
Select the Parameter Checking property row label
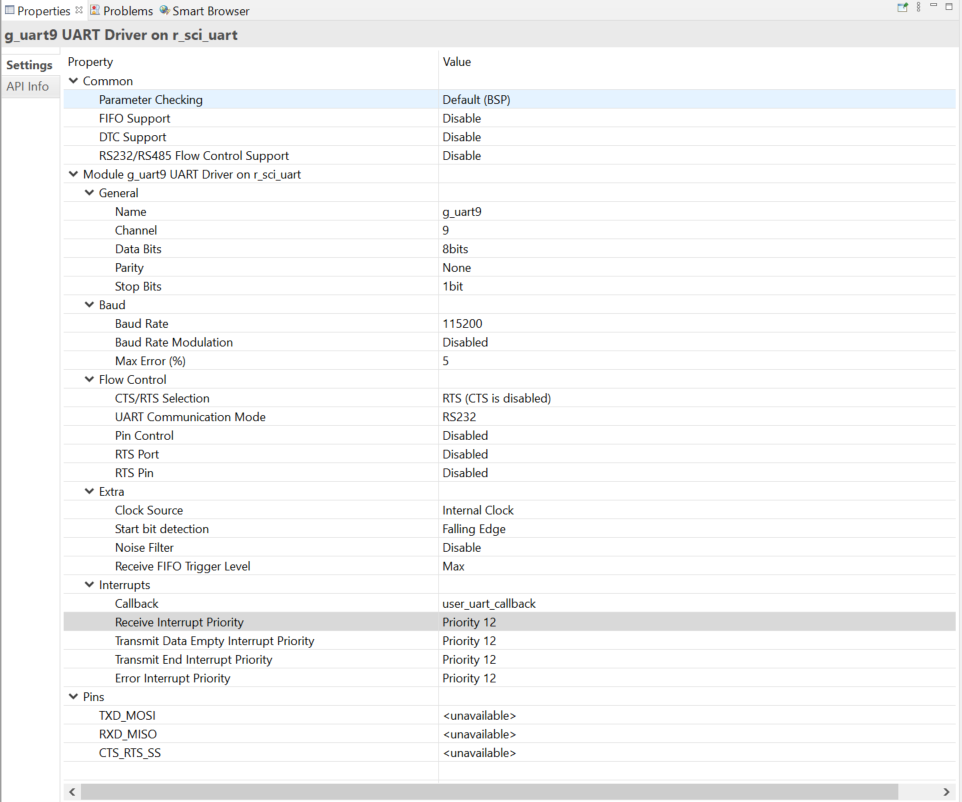pyautogui.click(x=150, y=99)
